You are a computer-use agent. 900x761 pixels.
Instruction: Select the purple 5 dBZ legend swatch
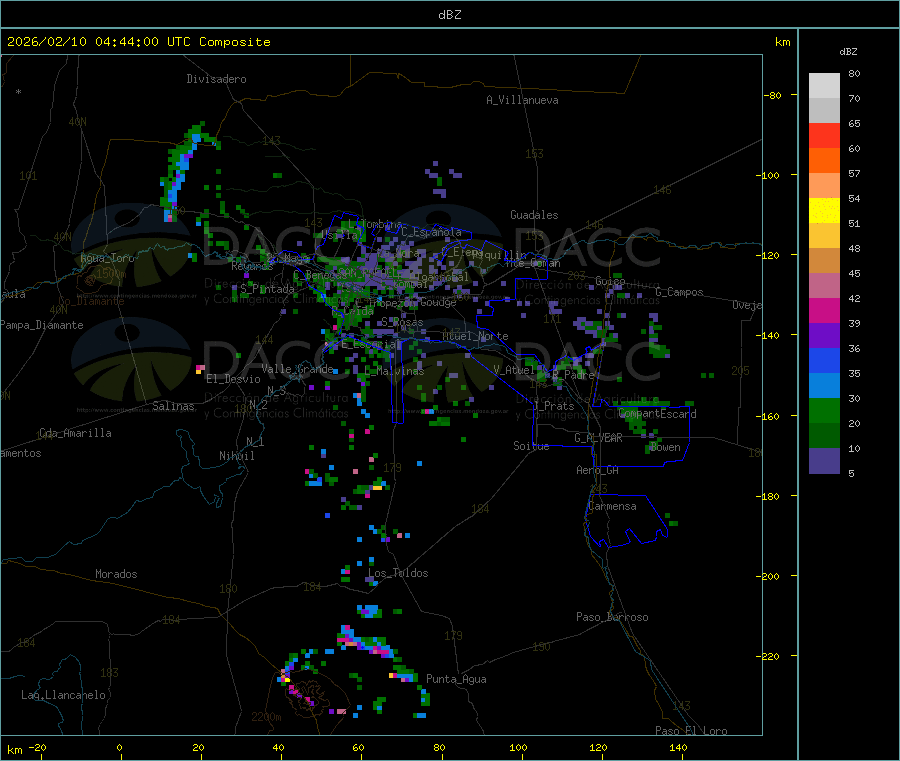824,461
